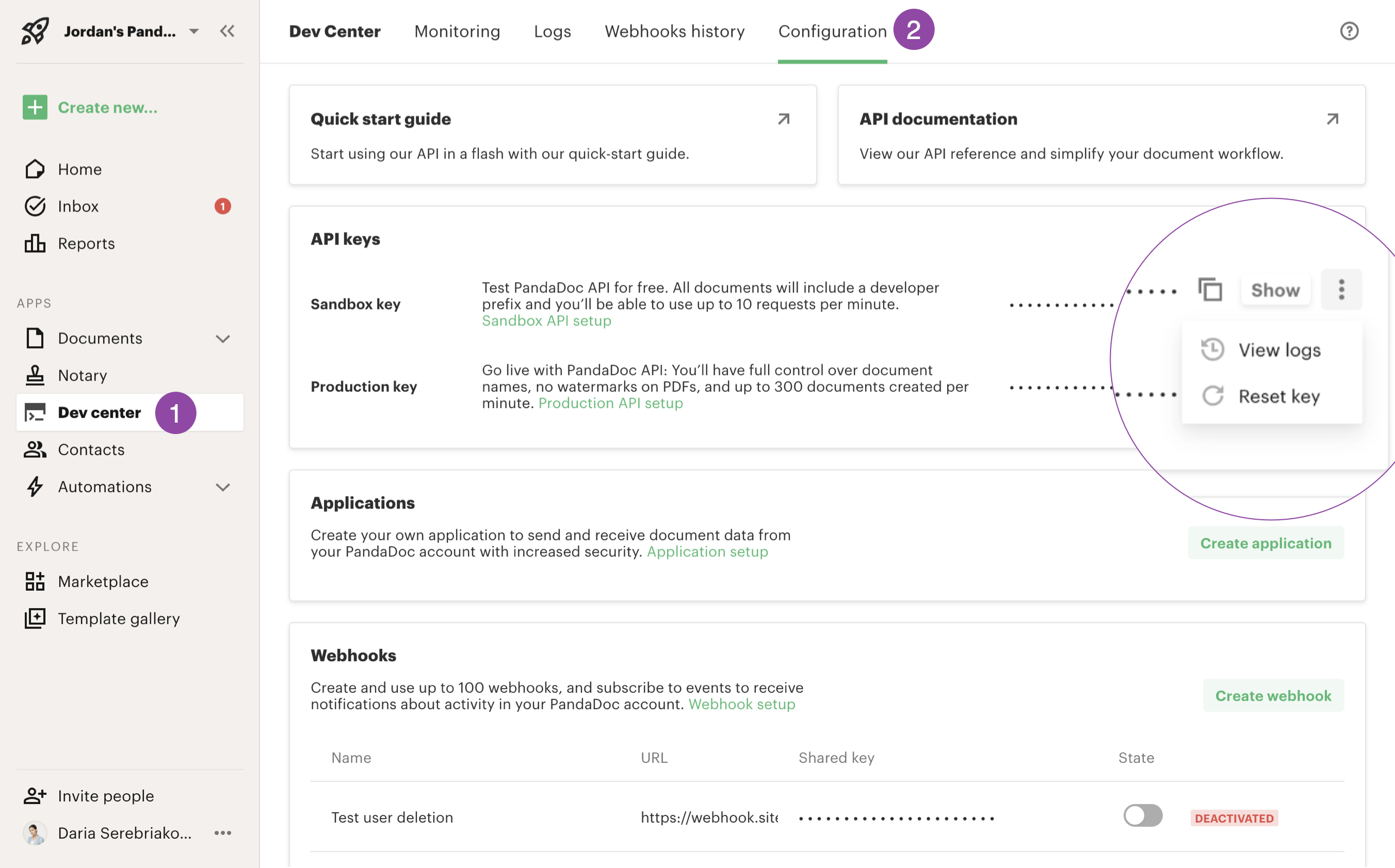Switch to the Webhooks history tab
The height and width of the screenshot is (868, 1395).
coord(674,31)
